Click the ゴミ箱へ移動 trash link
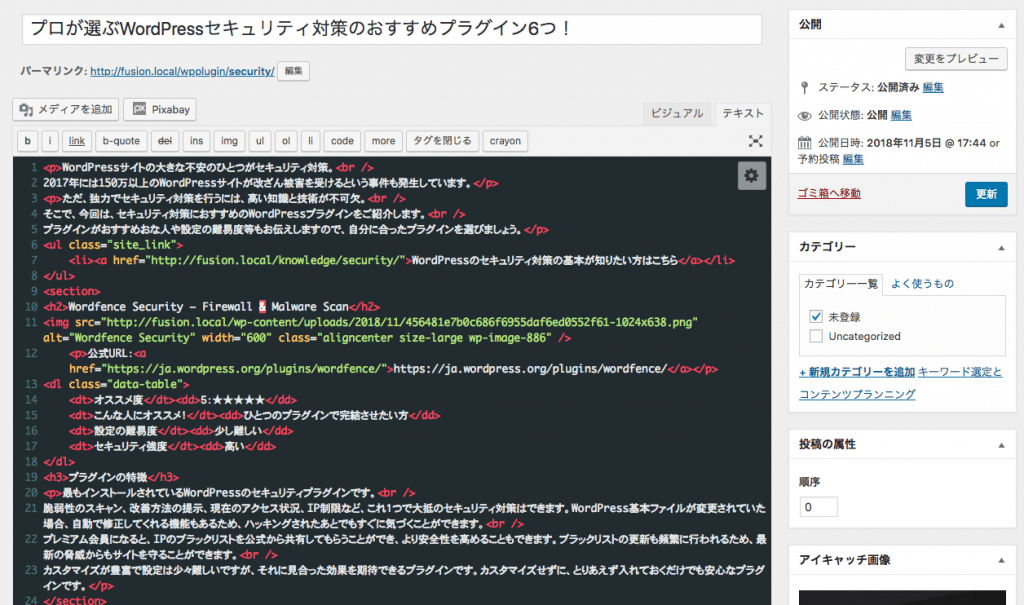The height and width of the screenshot is (605, 1024). coord(829,193)
